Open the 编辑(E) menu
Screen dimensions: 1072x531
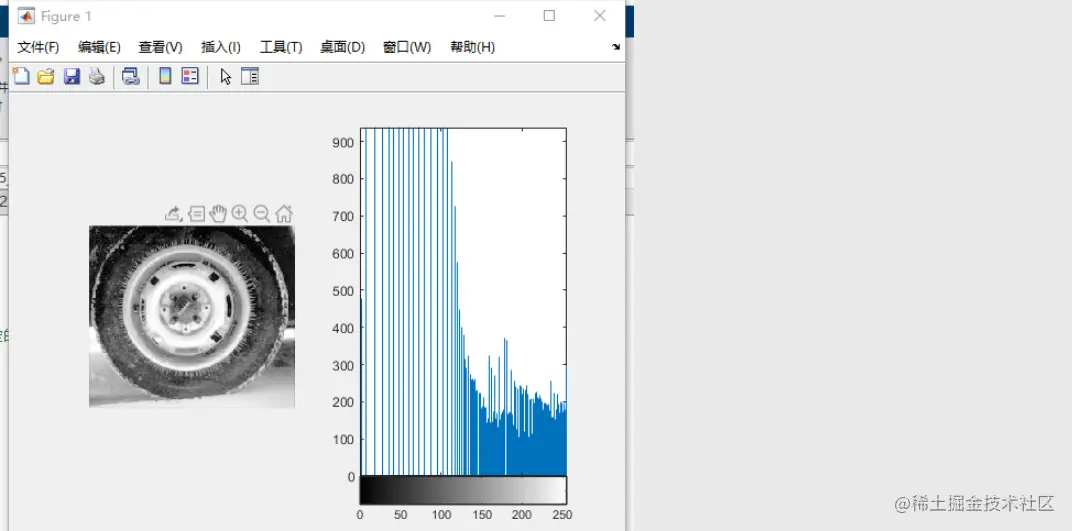pos(99,47)
